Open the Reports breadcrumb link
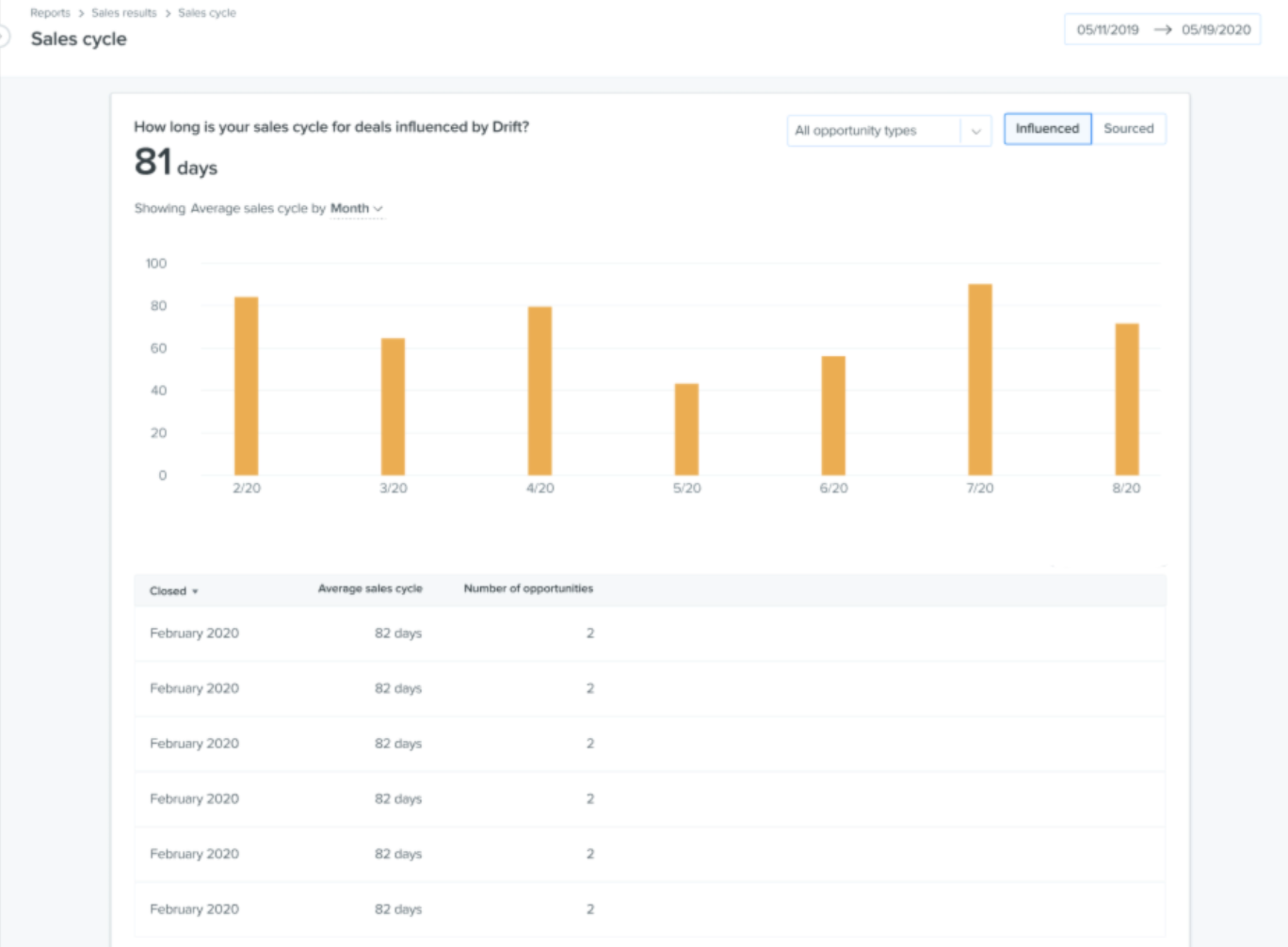The width and height of the screenshot is (1288, 947). click(x=50, y=13)
